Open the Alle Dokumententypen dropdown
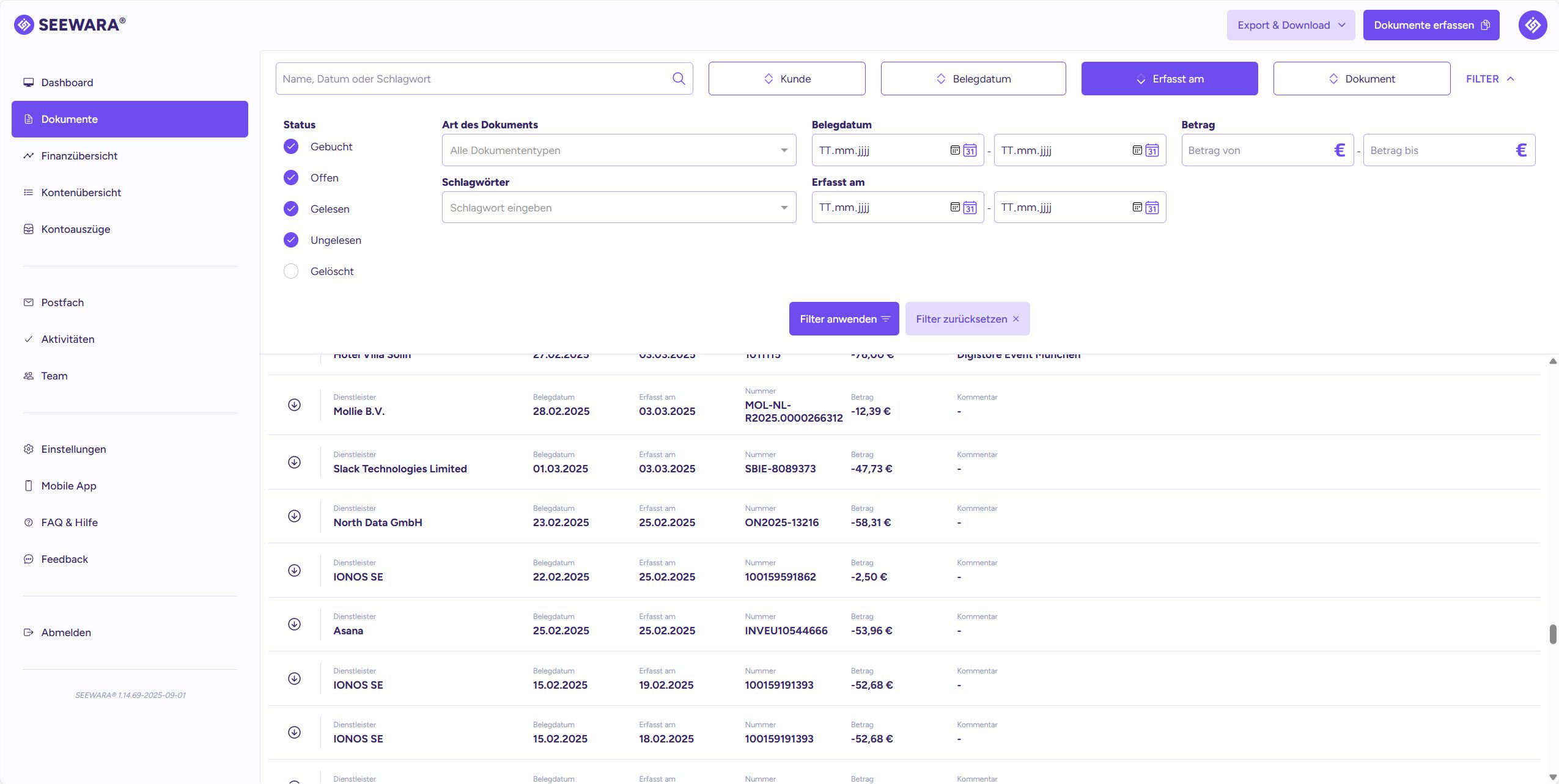1559x784 pixels. point(618,150)
